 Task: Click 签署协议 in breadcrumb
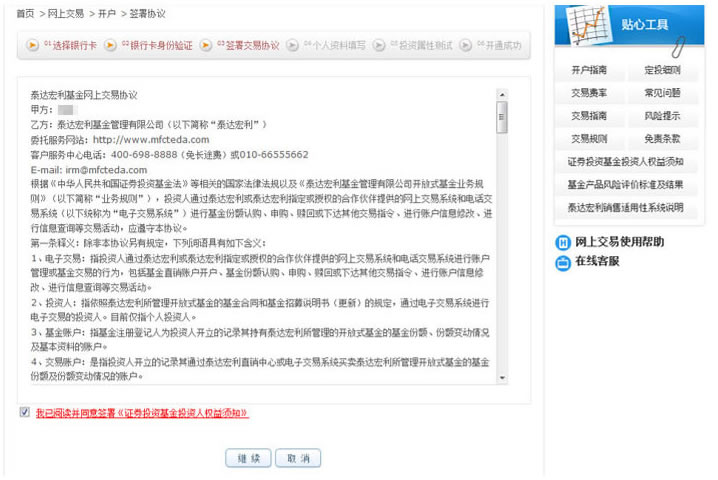coord(147,14)
